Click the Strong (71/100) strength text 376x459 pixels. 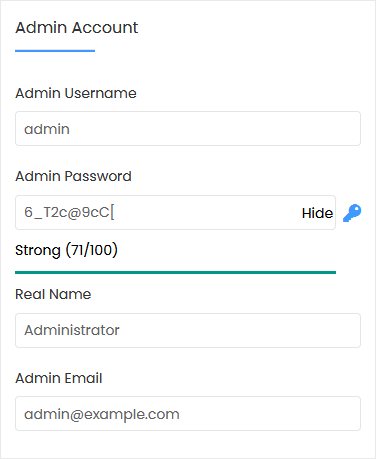point(66,250)
